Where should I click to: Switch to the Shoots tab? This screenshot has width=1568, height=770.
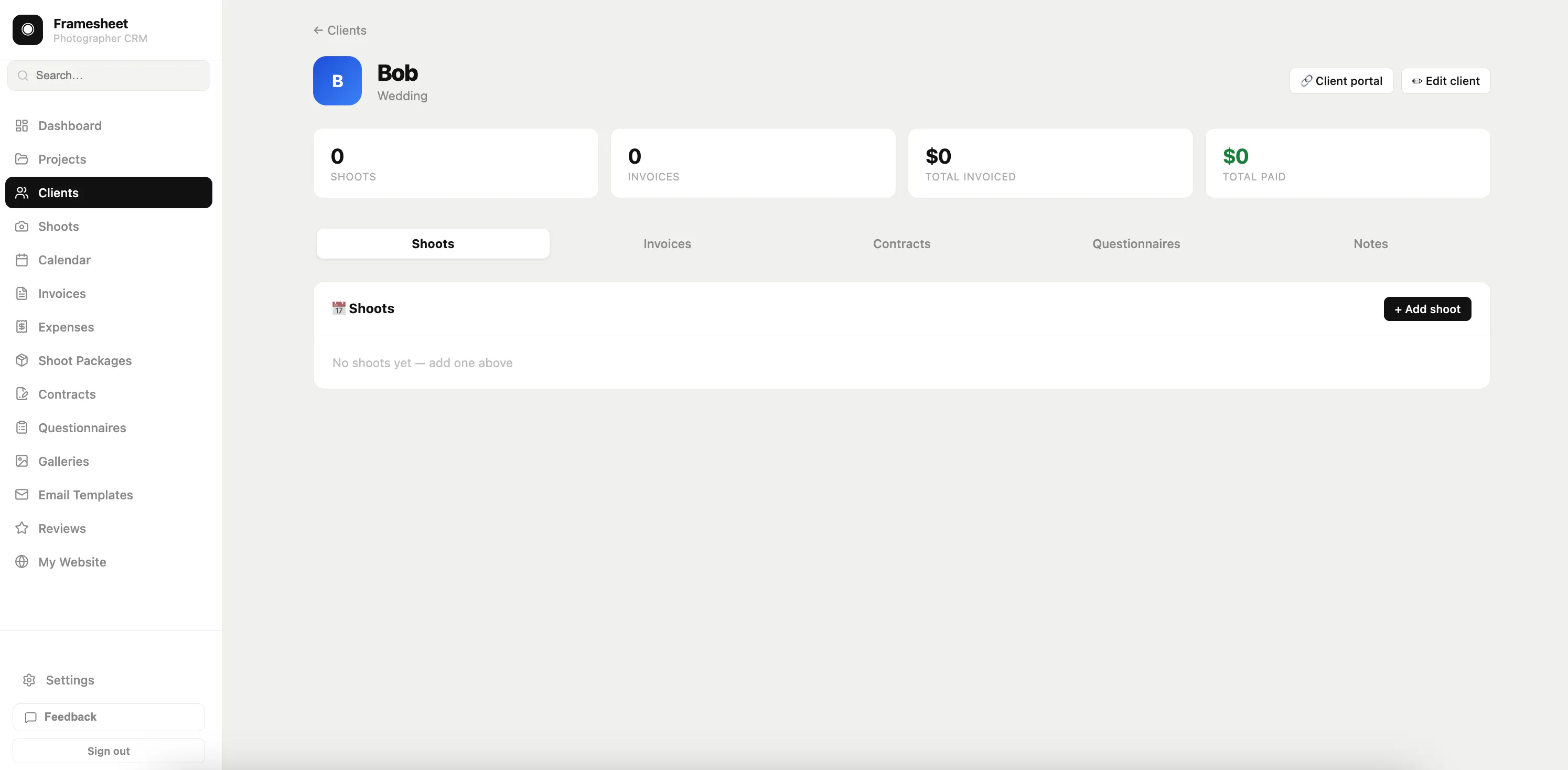click(433, 243)
